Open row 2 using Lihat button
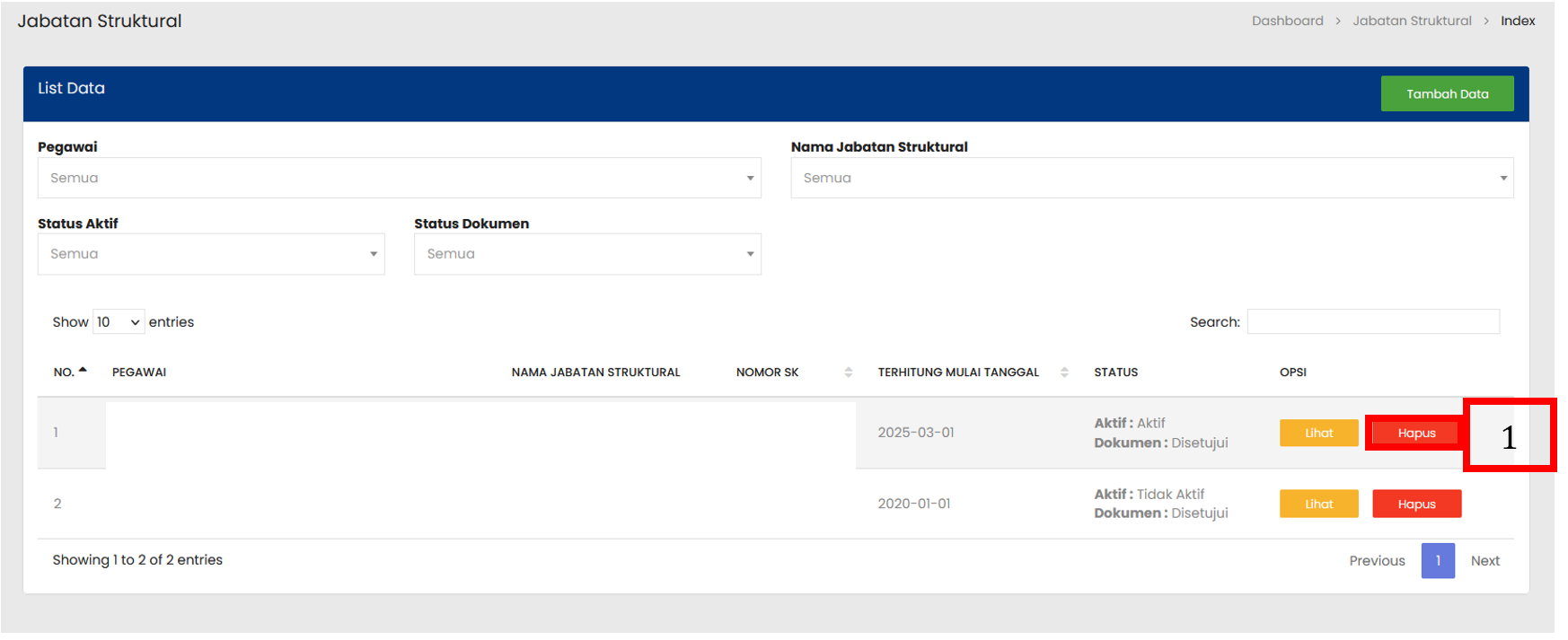The height and width of the screenshot is (640, 1568). [x=1318, y=504]
